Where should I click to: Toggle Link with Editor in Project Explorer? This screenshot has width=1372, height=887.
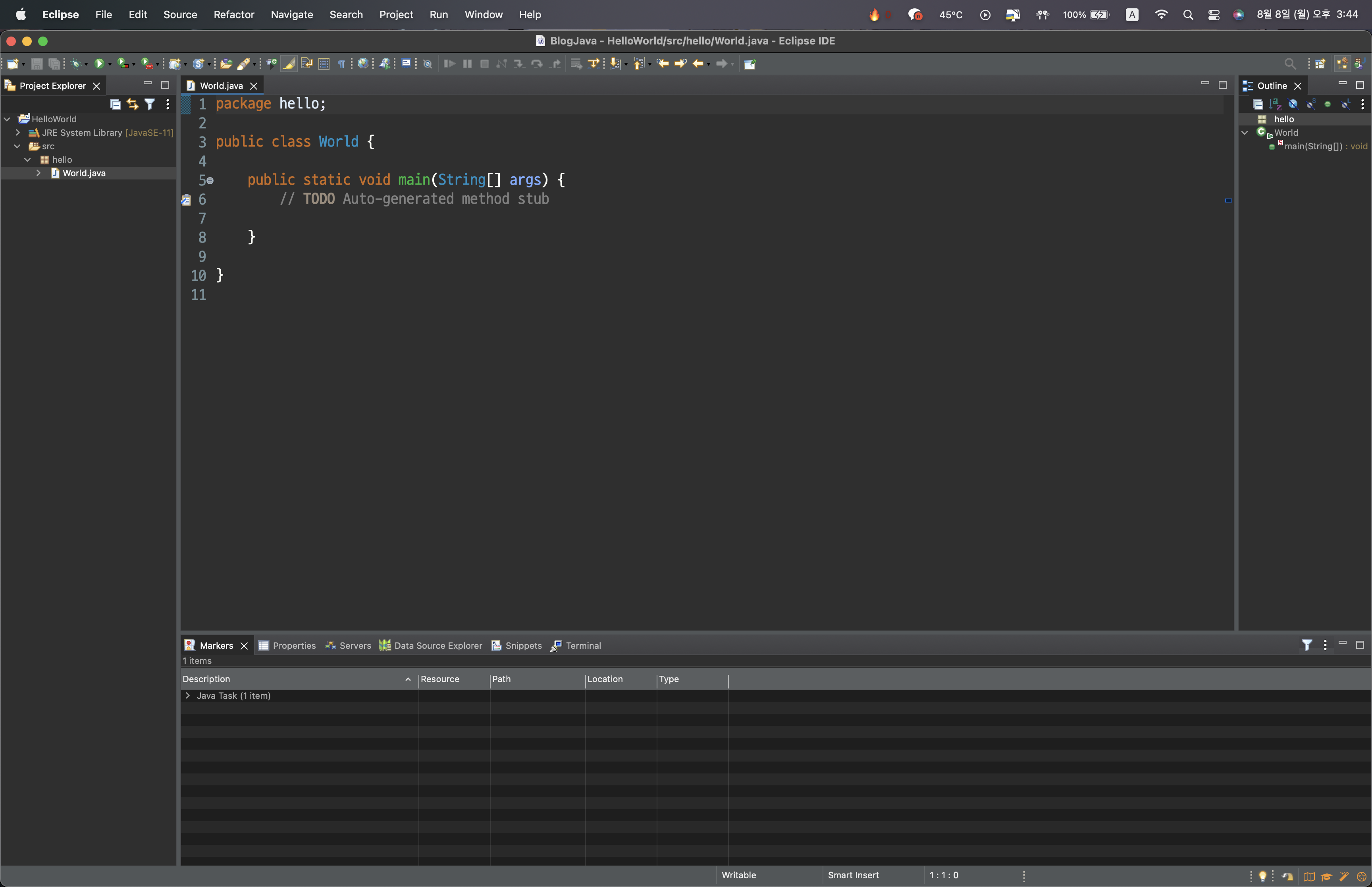pos(133,104)
